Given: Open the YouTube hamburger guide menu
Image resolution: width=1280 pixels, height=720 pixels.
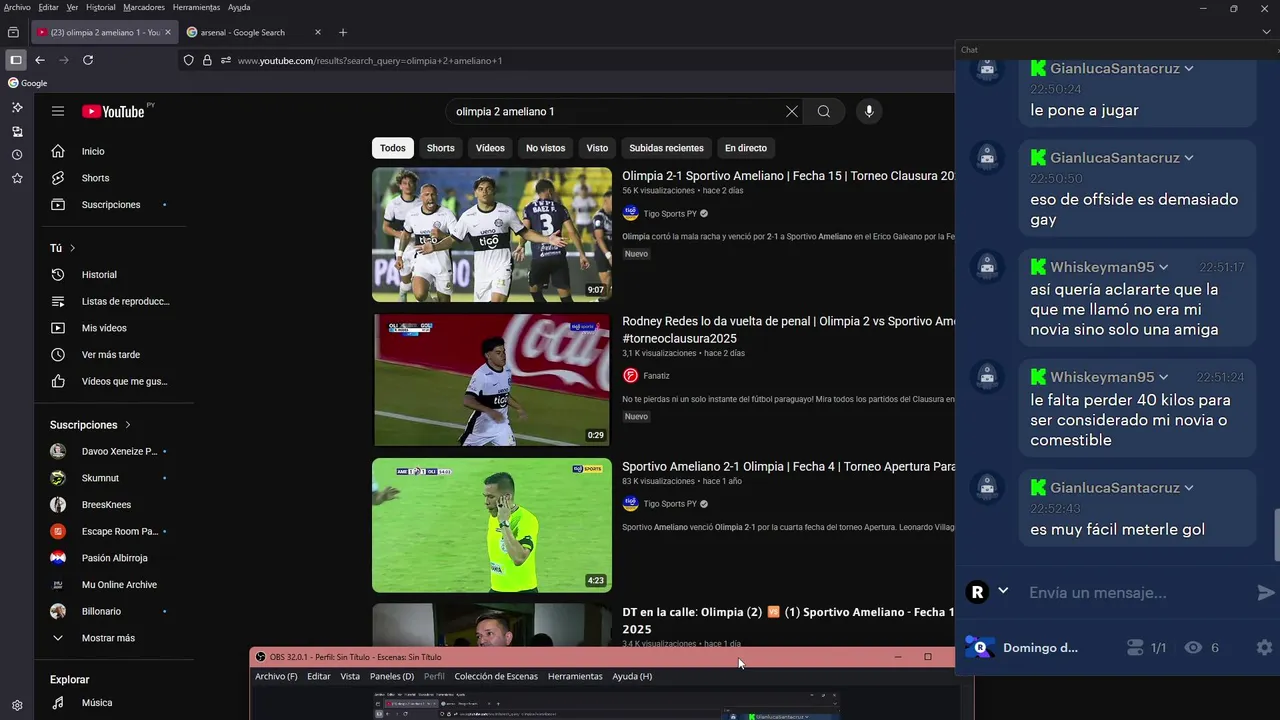Looking at the screenshot, I should click(58, 111).
